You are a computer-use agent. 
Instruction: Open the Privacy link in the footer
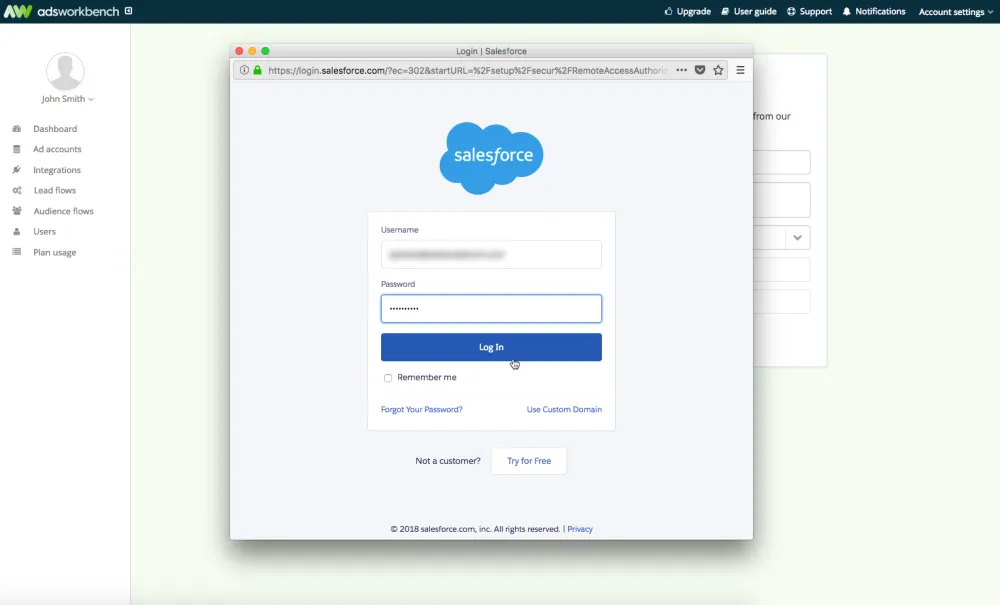coord(580,529)
